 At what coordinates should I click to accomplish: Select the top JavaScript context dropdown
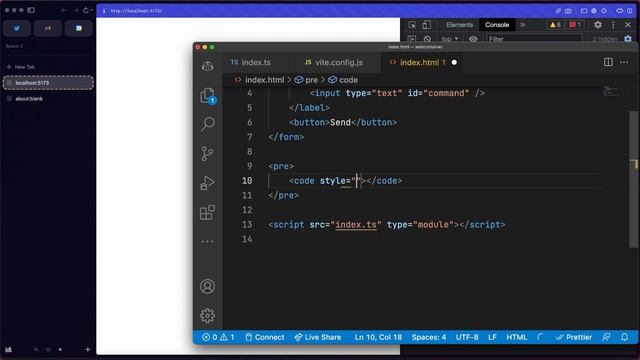tap(450, 39)
